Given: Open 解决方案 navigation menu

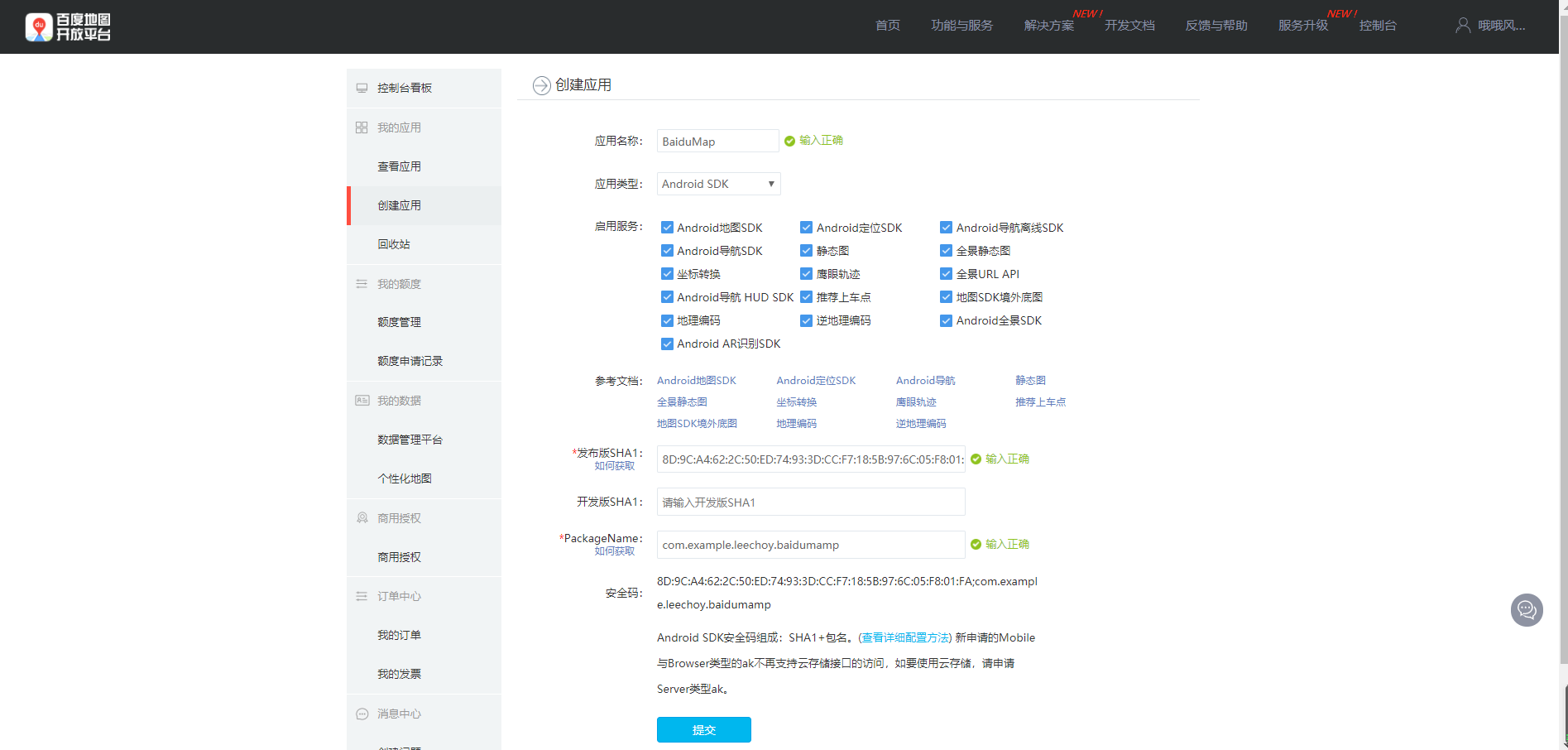Looking at the screenshot, I should tap(1049, 26).
